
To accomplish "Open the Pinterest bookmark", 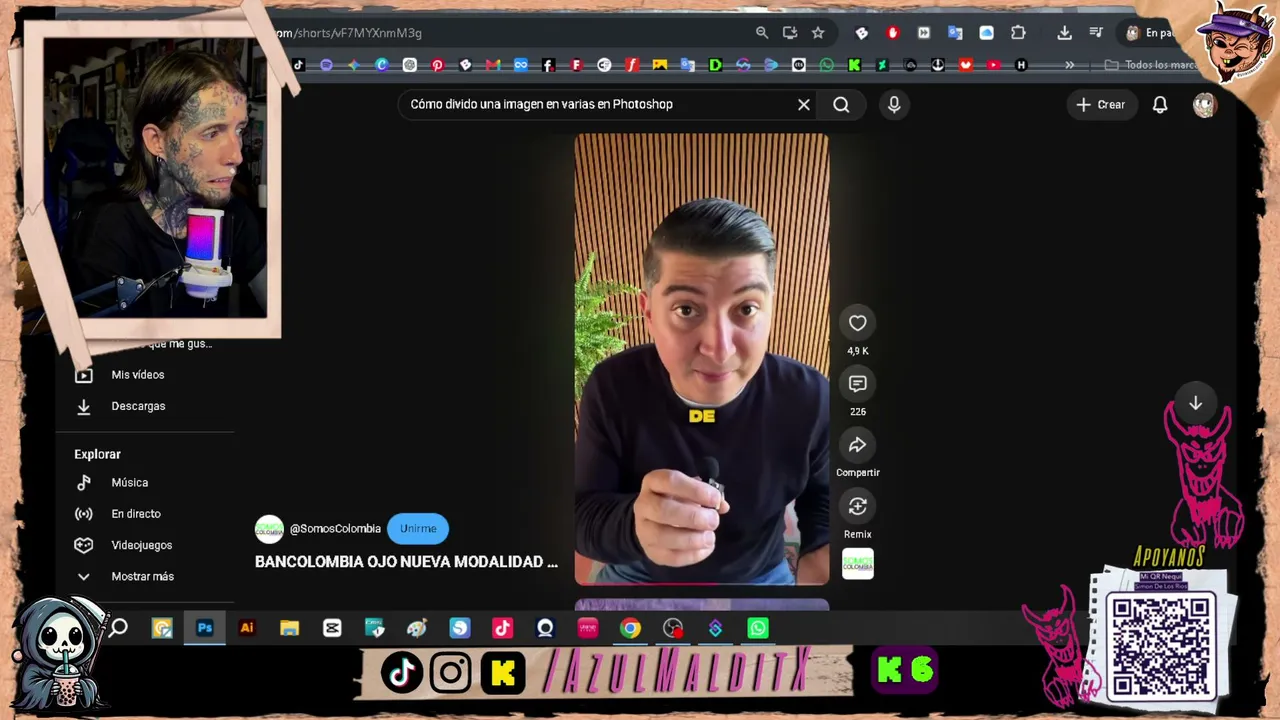I will point(437,65).
